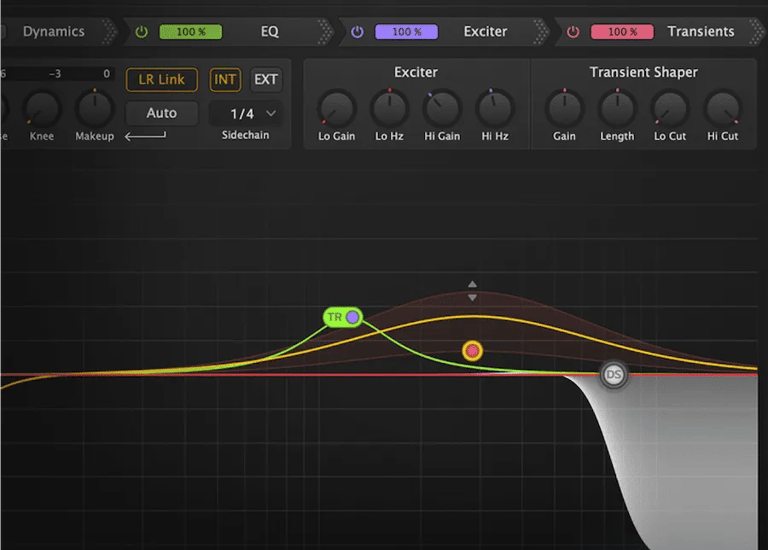Click the Makeup knob

95,109
